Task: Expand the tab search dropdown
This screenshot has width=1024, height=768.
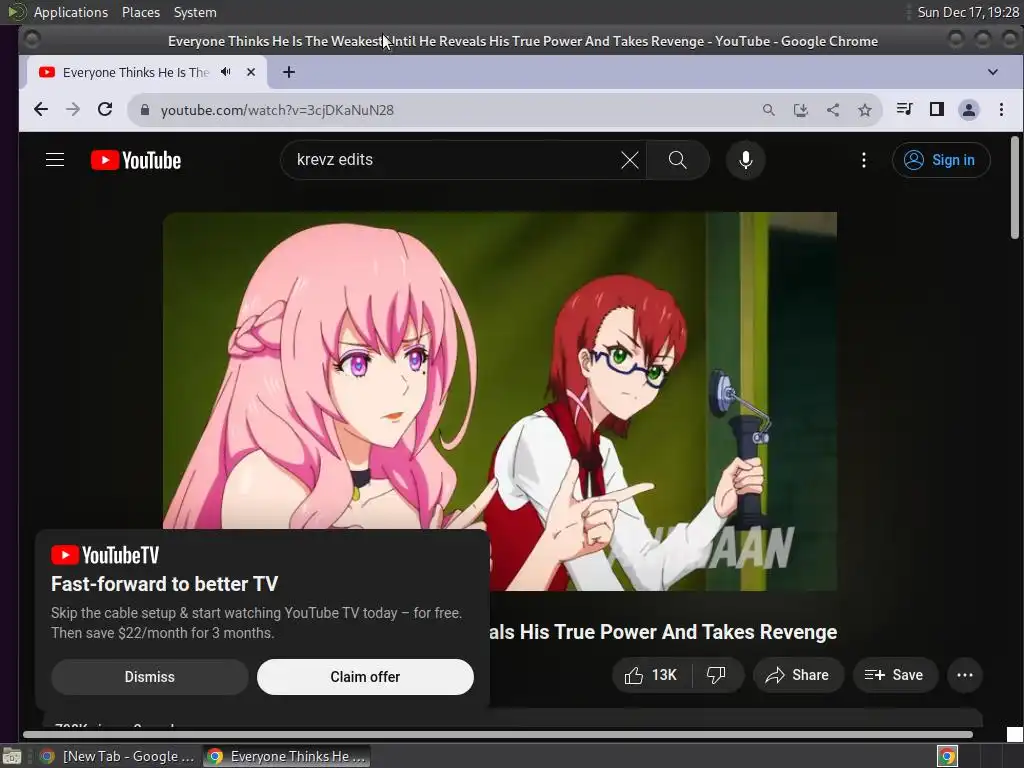Action: pos(993,72)
